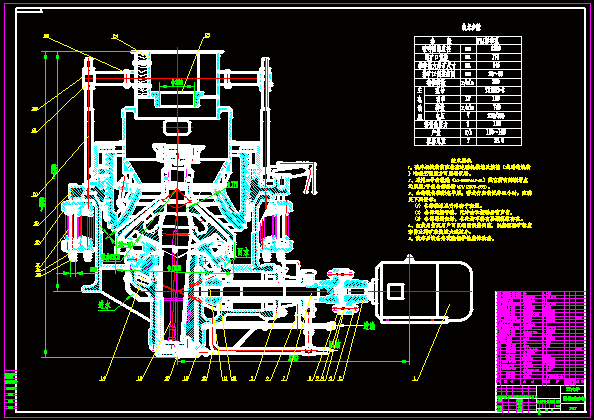Click the white technical parameters table
This screenshot has width=594, height=420.
468,91
